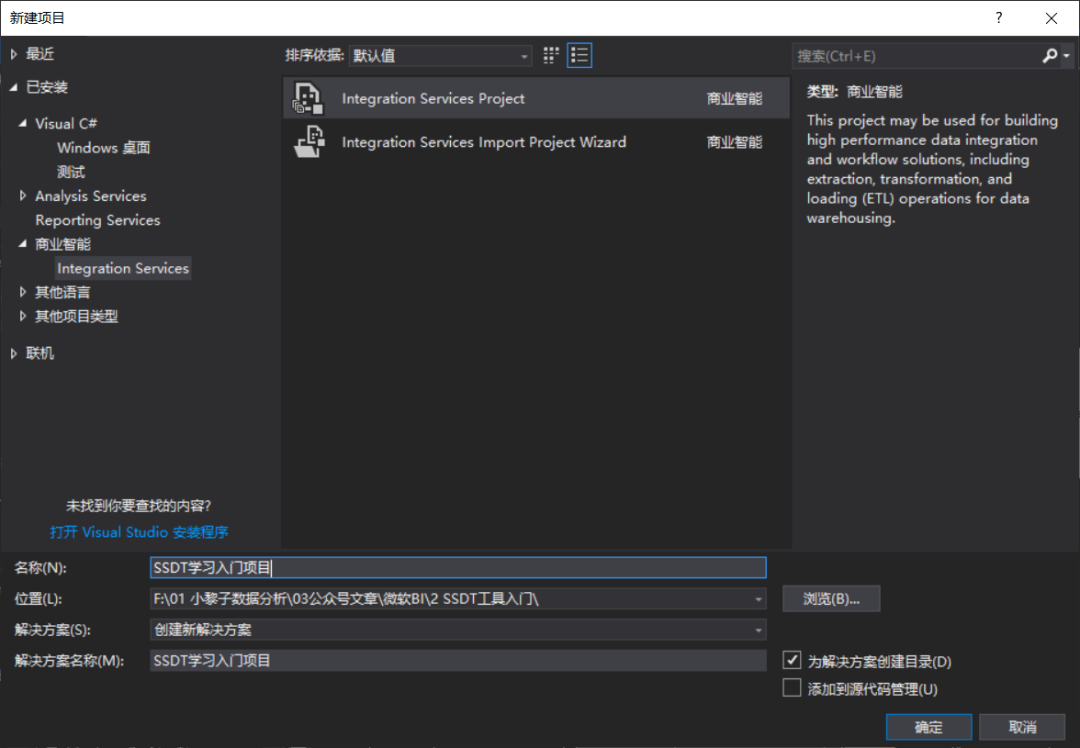
Task: Select the Visual C# category label
Action: [x=66, y=123]
